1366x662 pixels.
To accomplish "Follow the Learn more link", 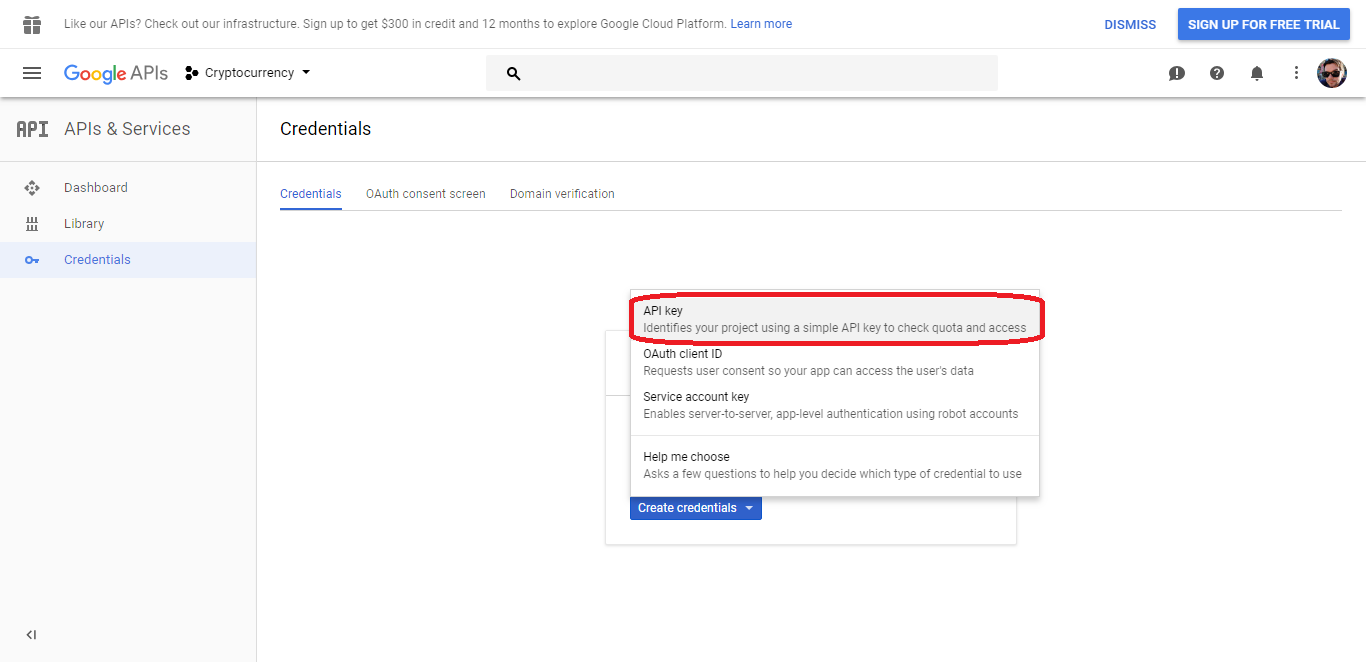I will (x=761, y=24).
